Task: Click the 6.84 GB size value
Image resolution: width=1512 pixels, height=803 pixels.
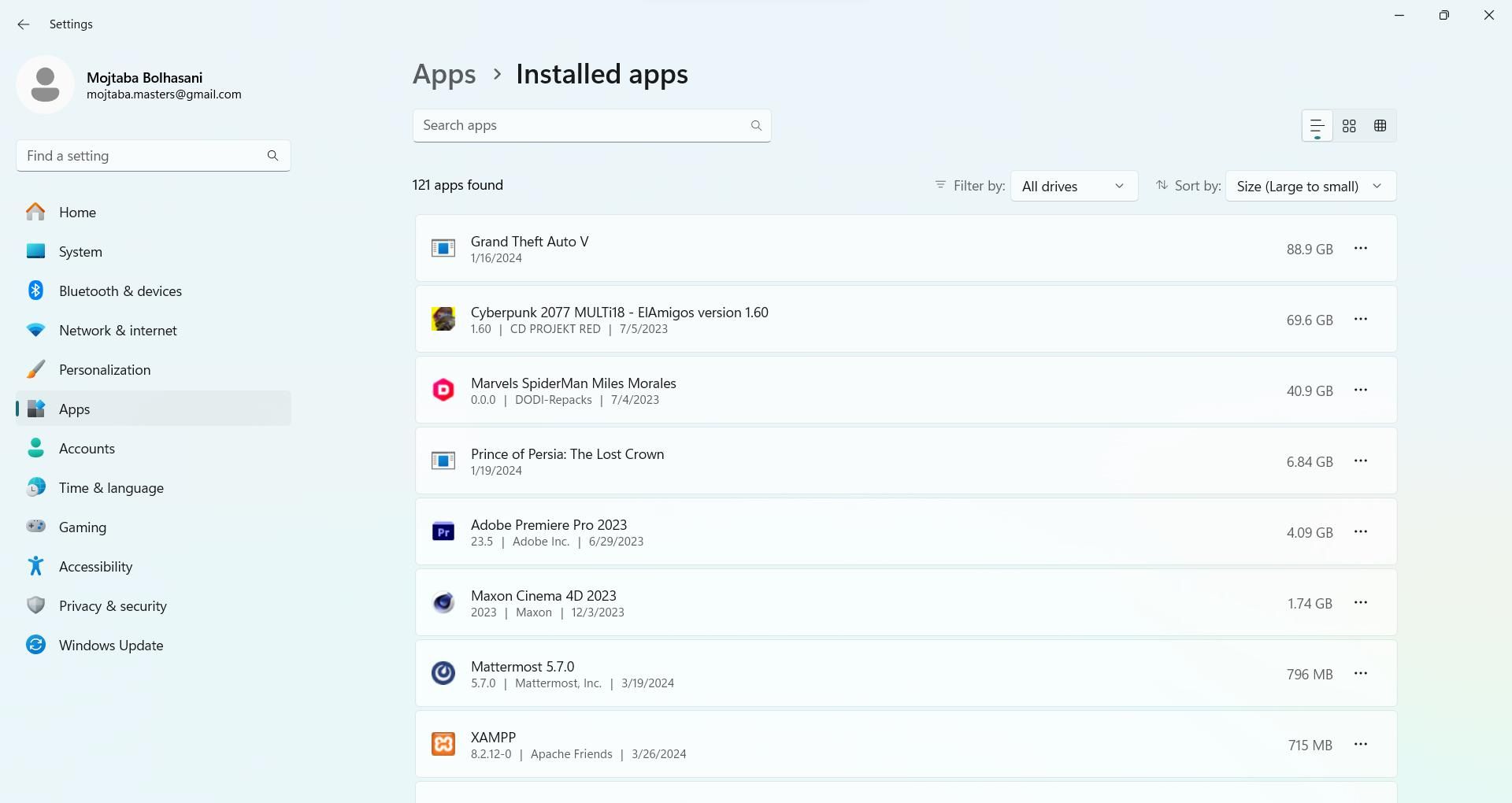Action: (x=1310, y=461)
